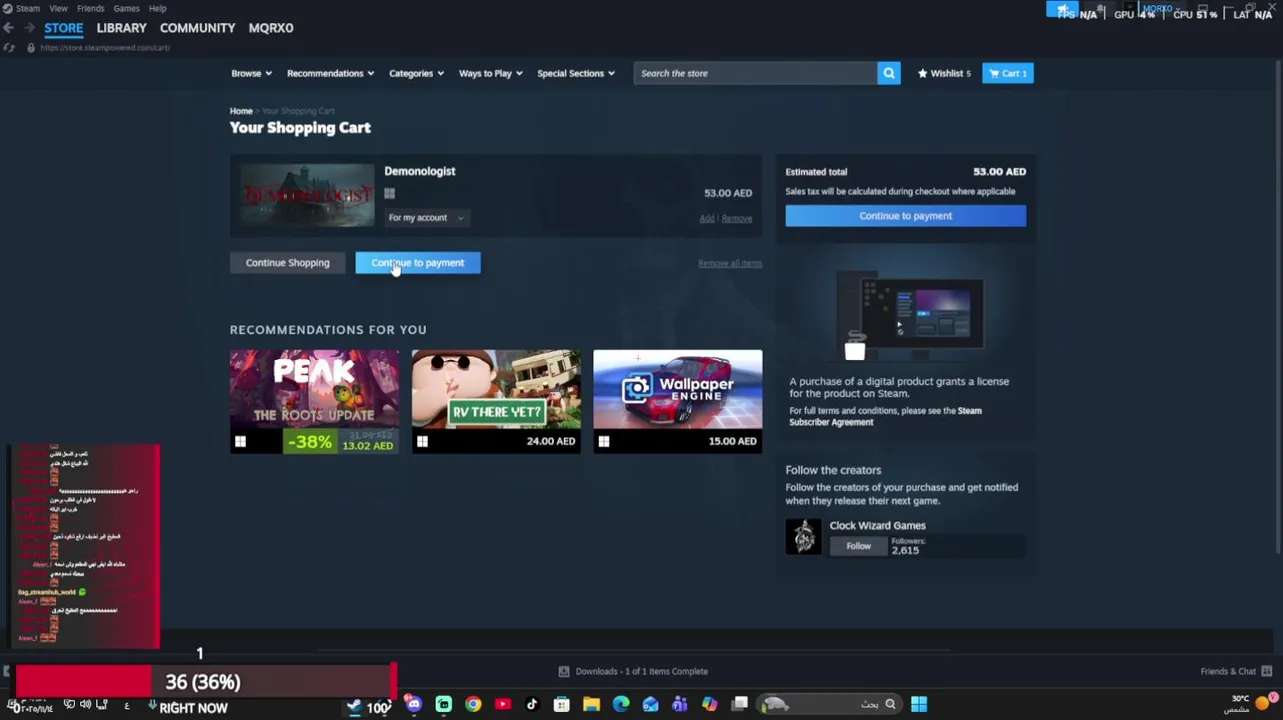Switch to the STORE tab
The width and height of the screenshot is (1283, 720).
click(63, 28)
